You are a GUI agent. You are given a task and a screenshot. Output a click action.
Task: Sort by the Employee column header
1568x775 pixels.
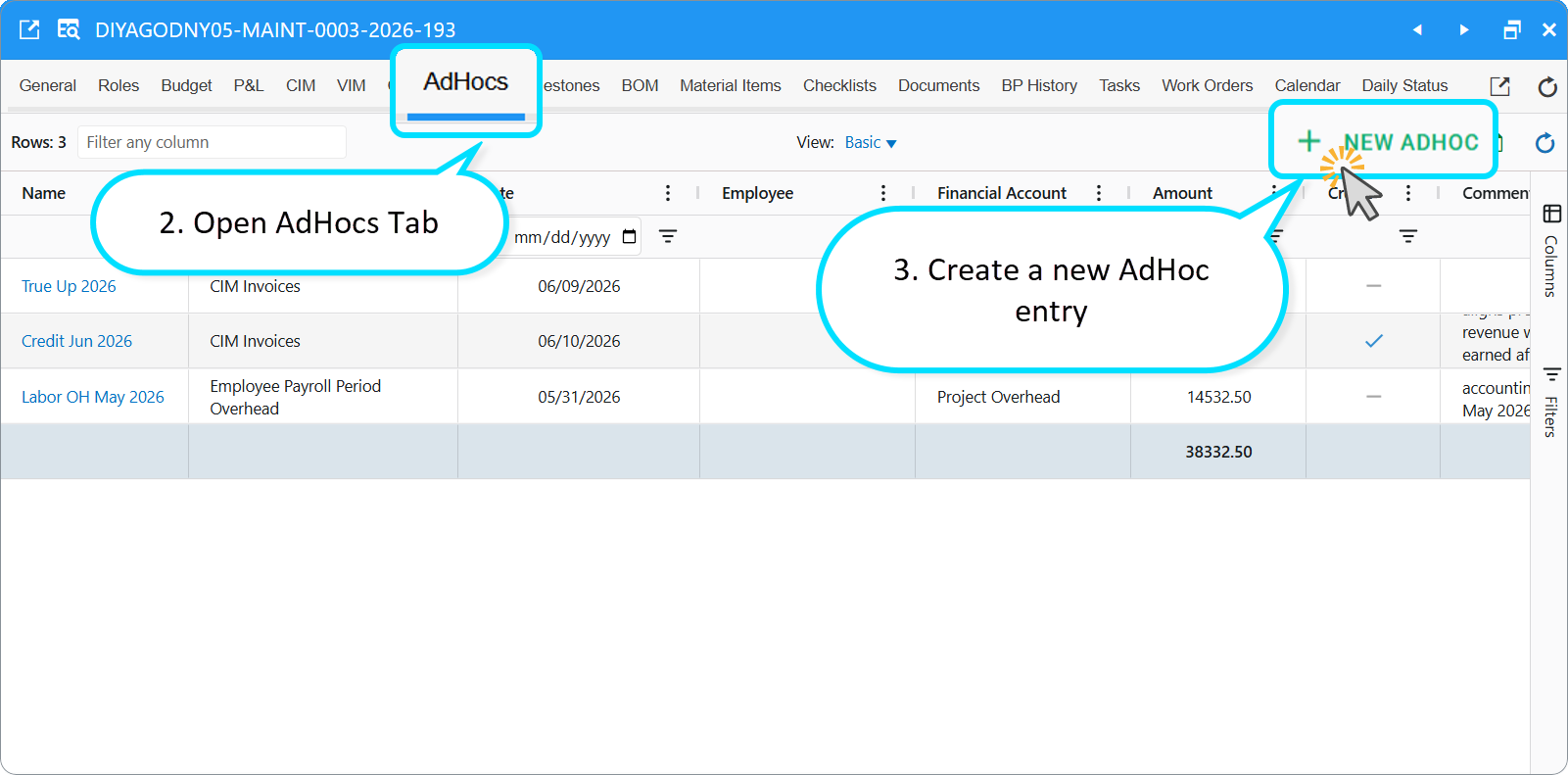click(758, 193)
